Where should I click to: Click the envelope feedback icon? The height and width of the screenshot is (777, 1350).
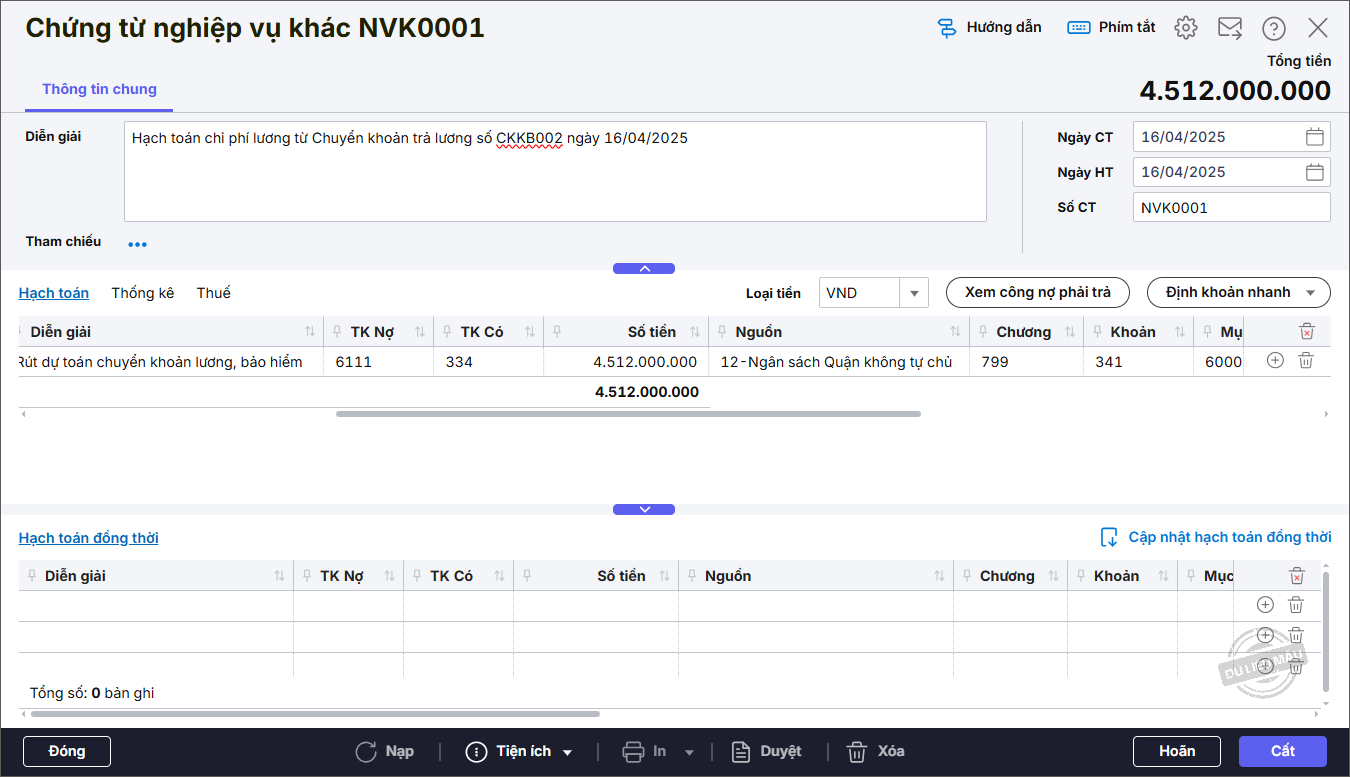point(1230,28)
